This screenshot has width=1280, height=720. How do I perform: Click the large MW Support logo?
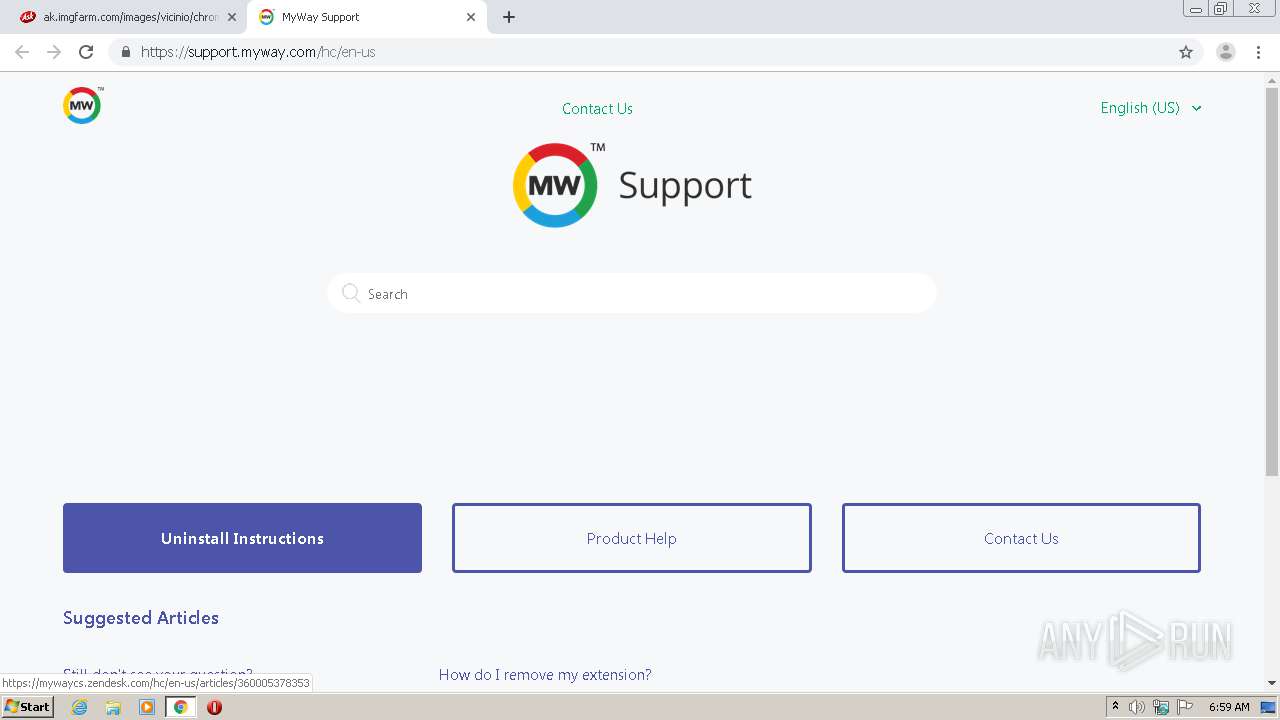pos(632,185)
